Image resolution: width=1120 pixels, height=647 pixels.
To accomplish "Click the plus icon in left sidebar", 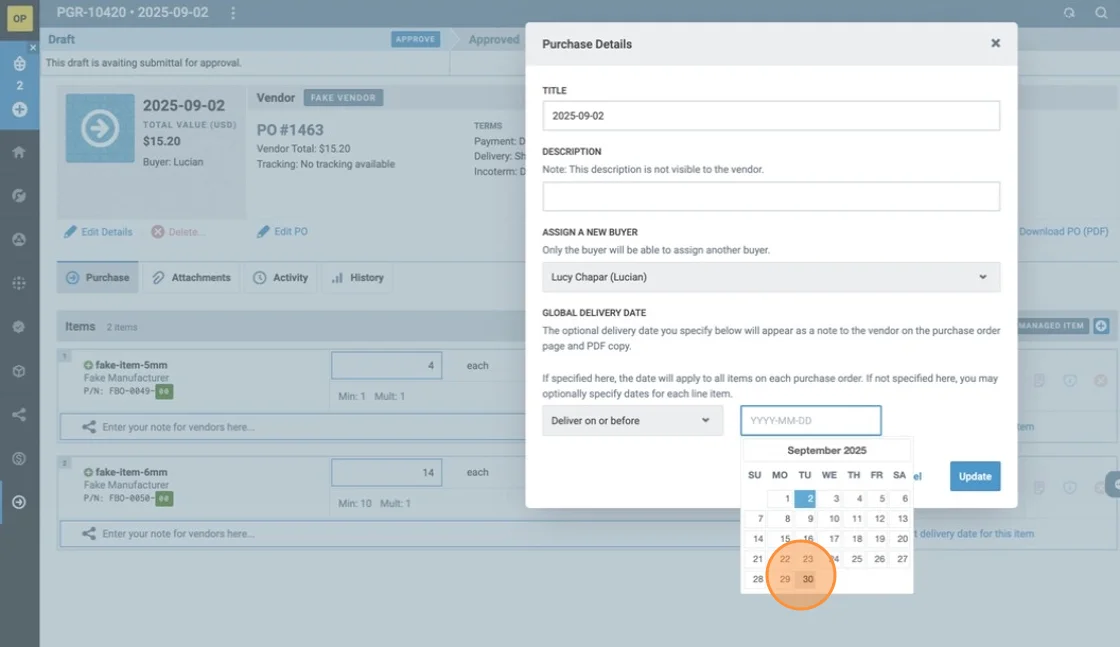I will (x=19, y=109).
